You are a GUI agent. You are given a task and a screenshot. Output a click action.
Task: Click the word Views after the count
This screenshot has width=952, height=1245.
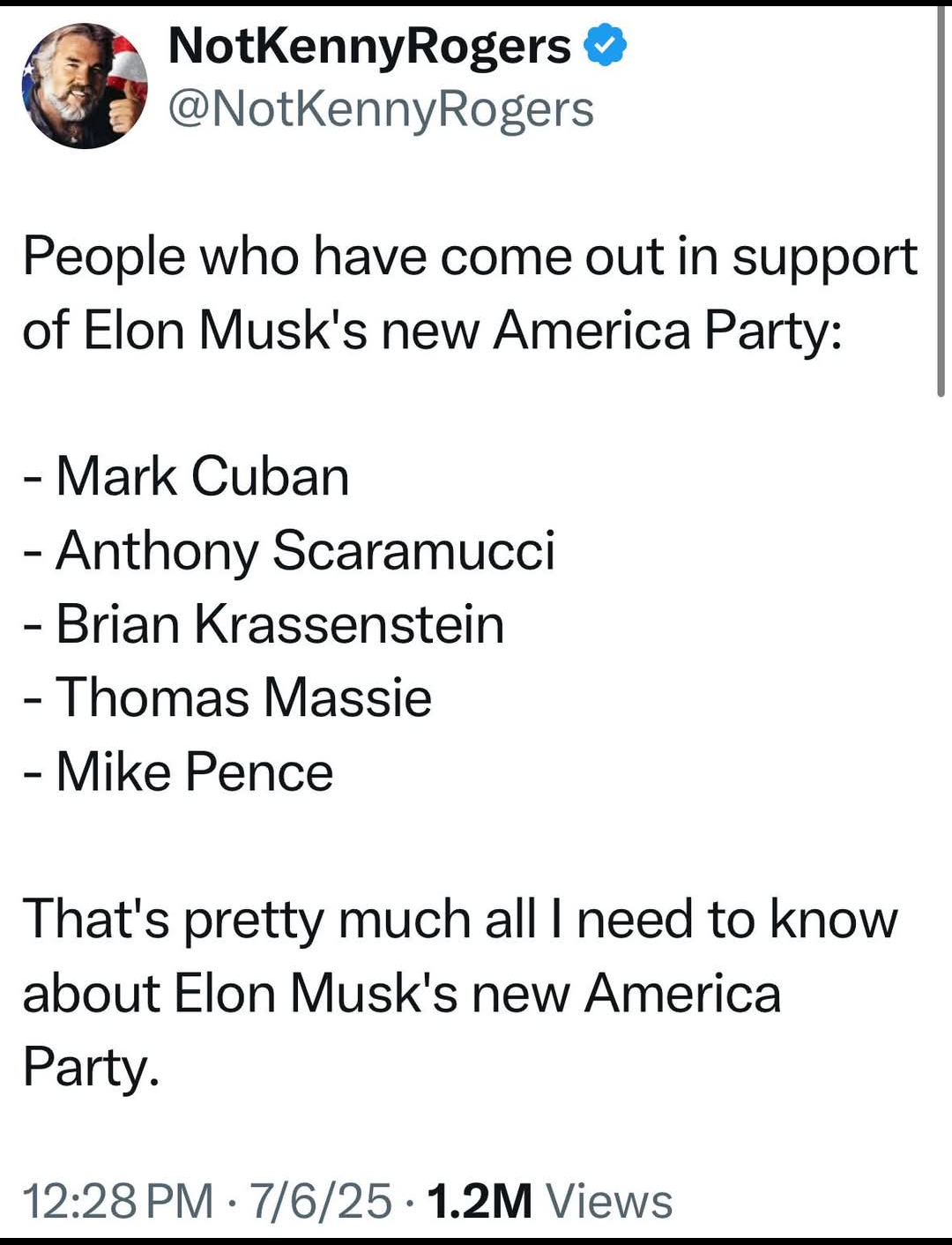pos(609,1201)
